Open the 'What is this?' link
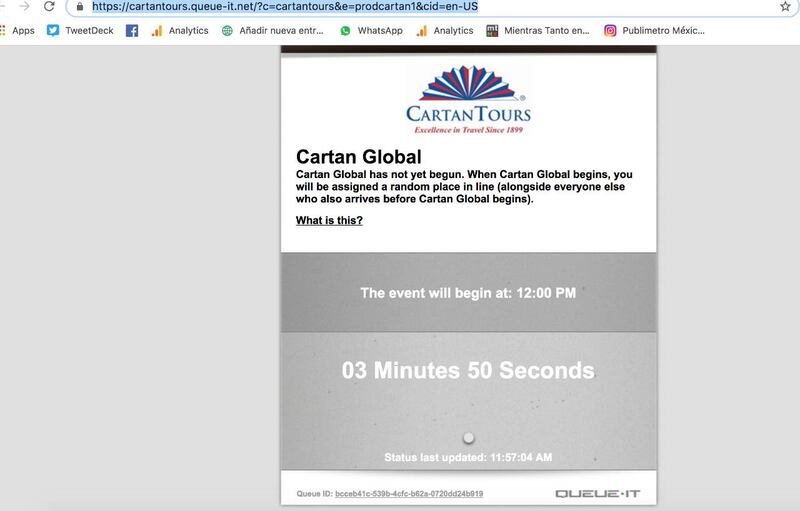The height and width of the screenshot is (511, 800). [329, 220]
